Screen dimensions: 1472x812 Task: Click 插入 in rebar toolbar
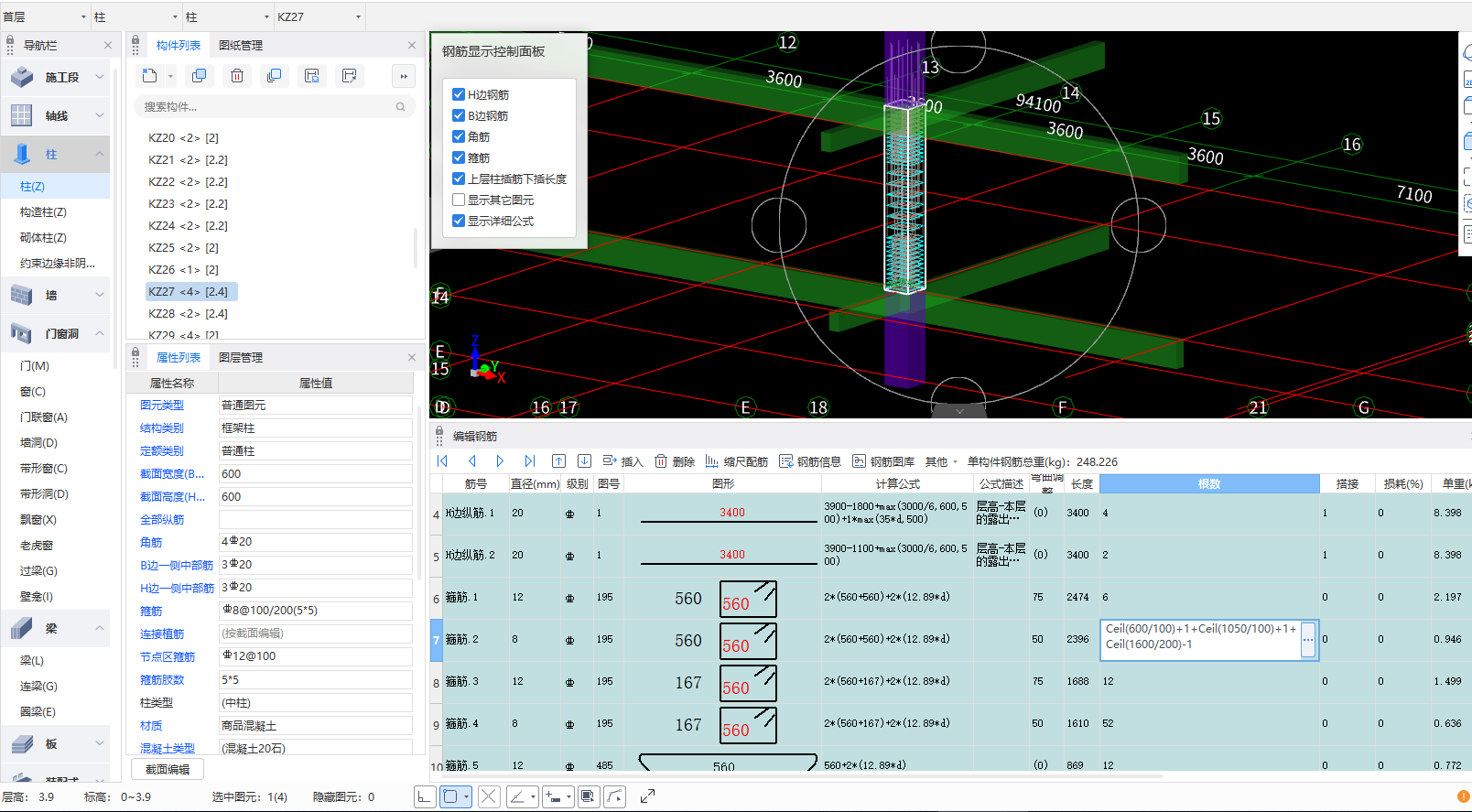click(x=622, y=461)
